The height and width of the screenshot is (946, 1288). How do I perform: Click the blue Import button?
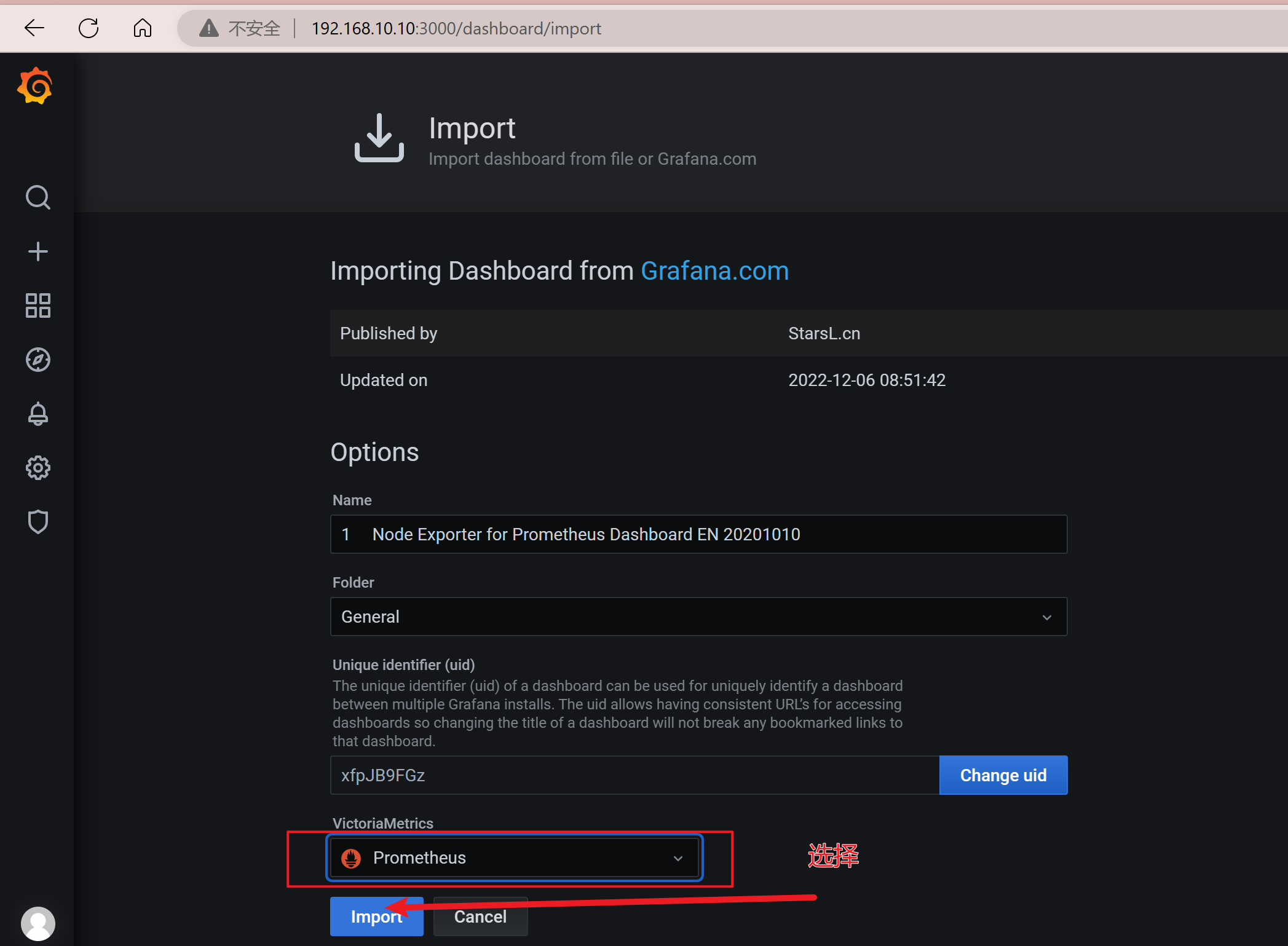pos(376,916)
